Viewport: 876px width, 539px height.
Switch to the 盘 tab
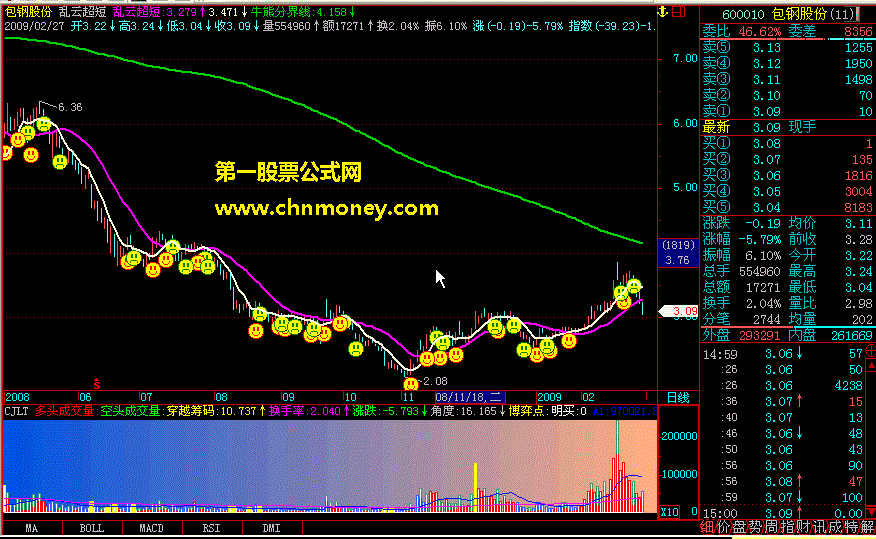tap(739, 527)
